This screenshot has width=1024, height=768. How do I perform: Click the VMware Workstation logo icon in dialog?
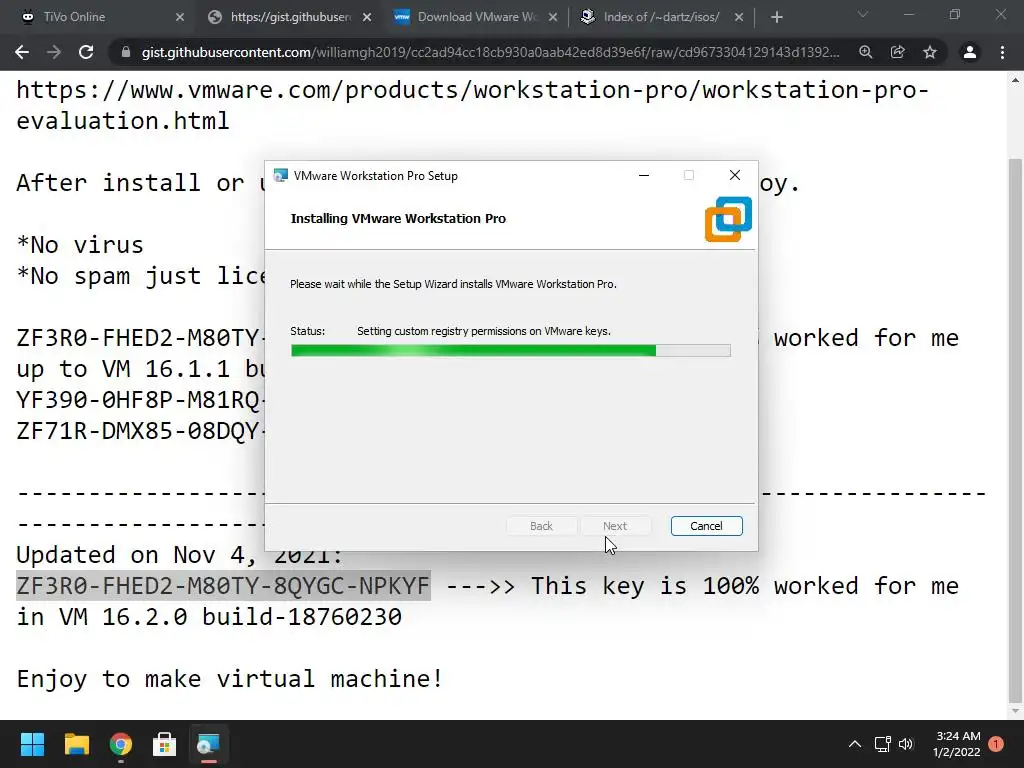[728, 219]
